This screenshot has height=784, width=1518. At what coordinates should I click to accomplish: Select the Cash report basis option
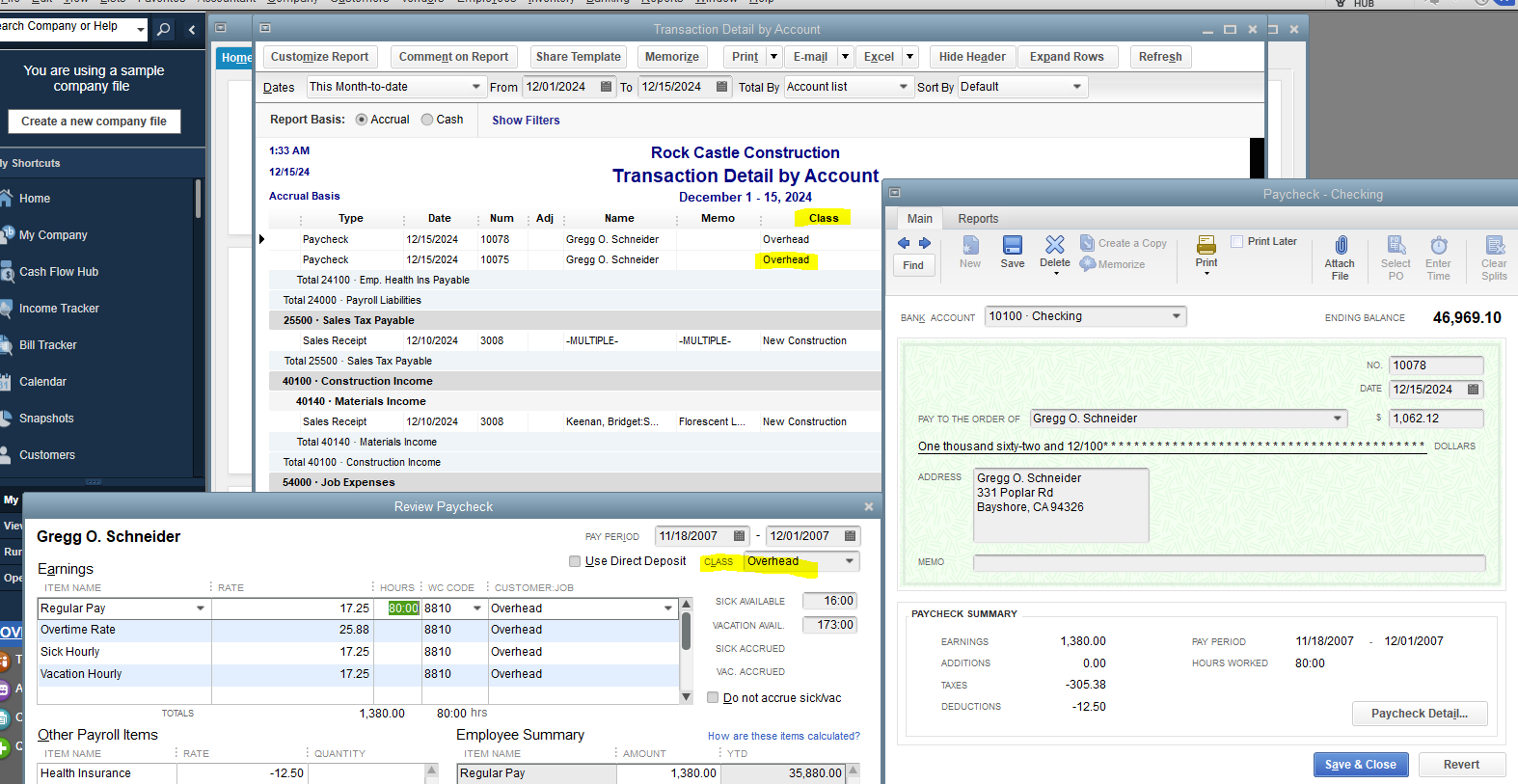coord(427,120)
